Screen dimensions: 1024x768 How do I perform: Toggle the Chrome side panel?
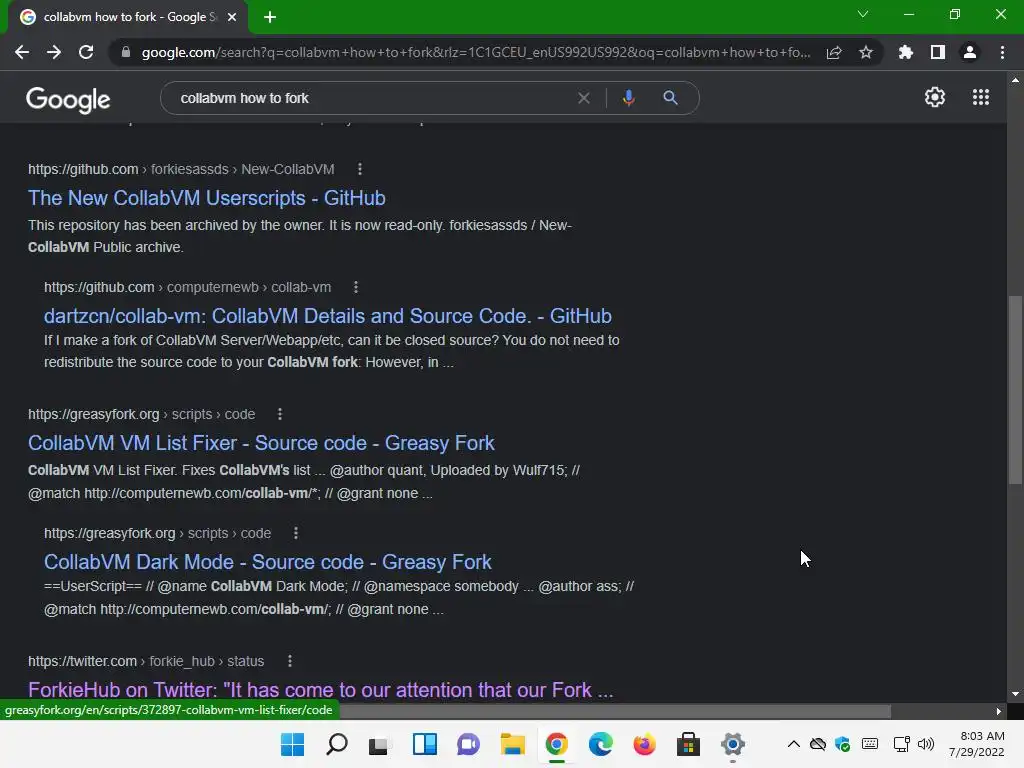[x=938, y=52]
